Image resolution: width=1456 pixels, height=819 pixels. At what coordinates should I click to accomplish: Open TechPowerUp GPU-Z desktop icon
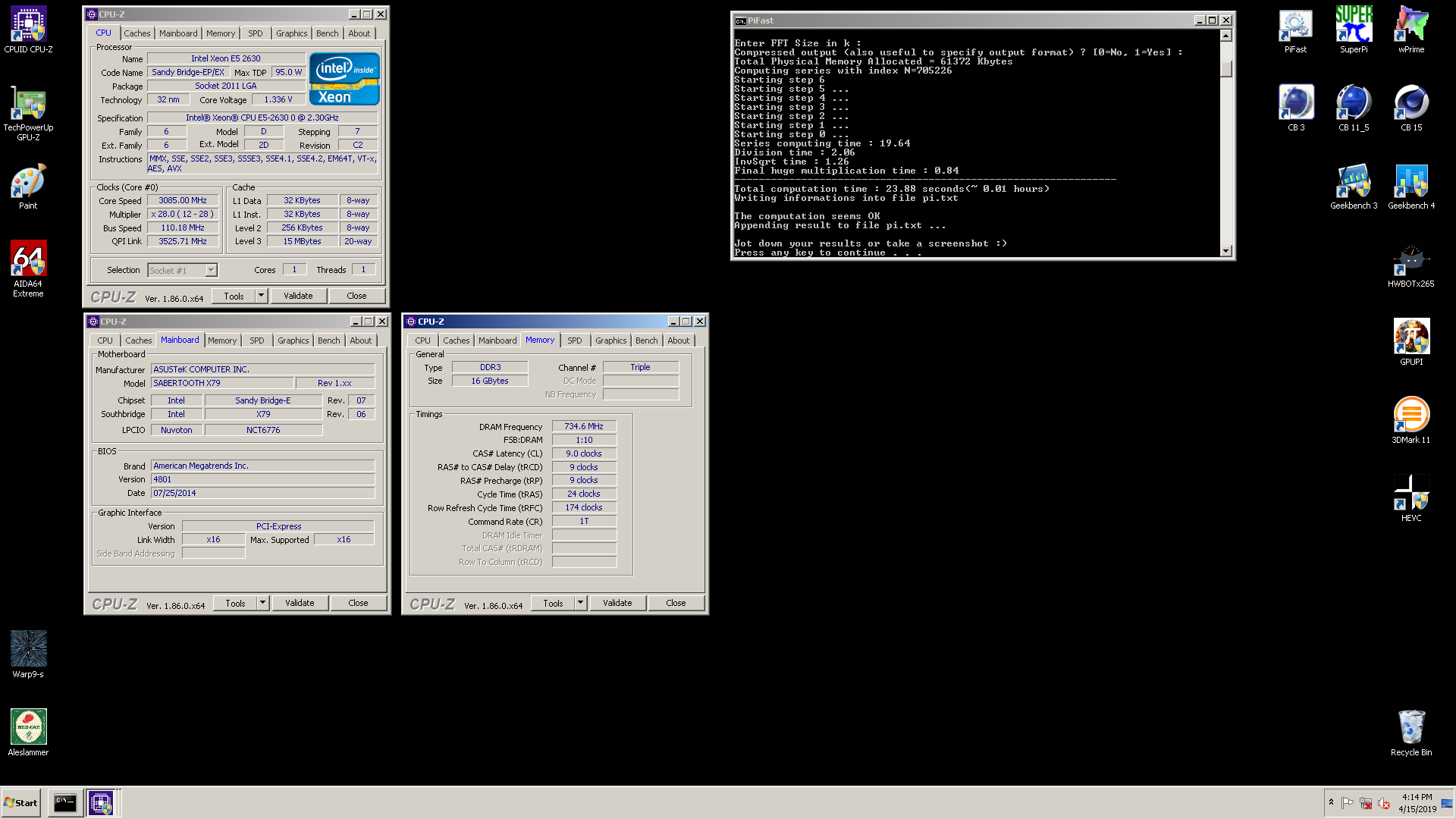click(28, 114)
